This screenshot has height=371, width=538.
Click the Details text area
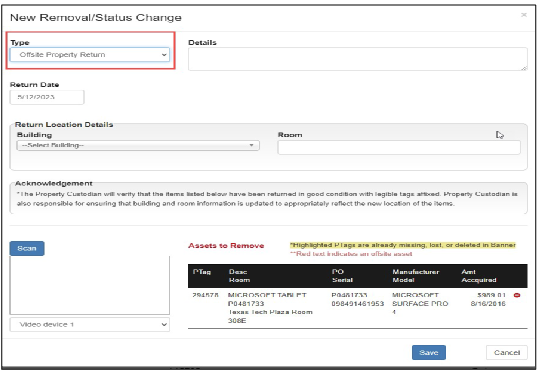click(358, 59)
